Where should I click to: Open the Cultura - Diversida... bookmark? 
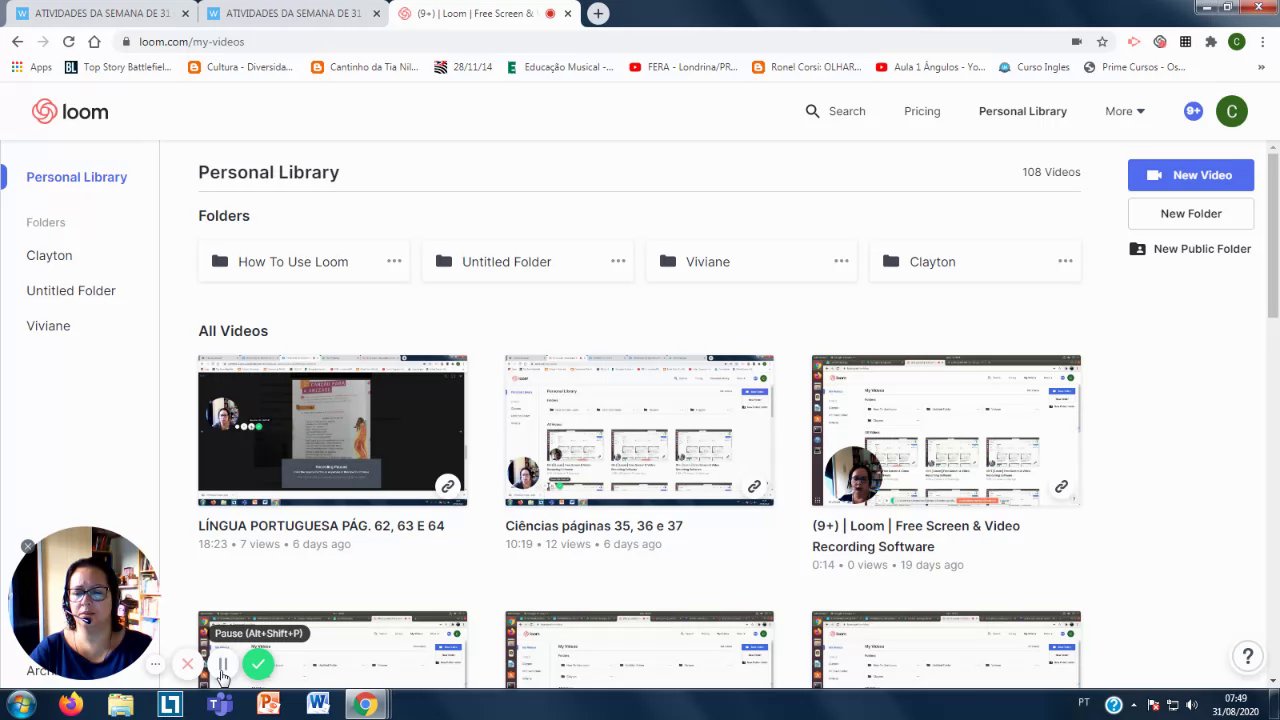pyautogui.click(x=240, y=67)
